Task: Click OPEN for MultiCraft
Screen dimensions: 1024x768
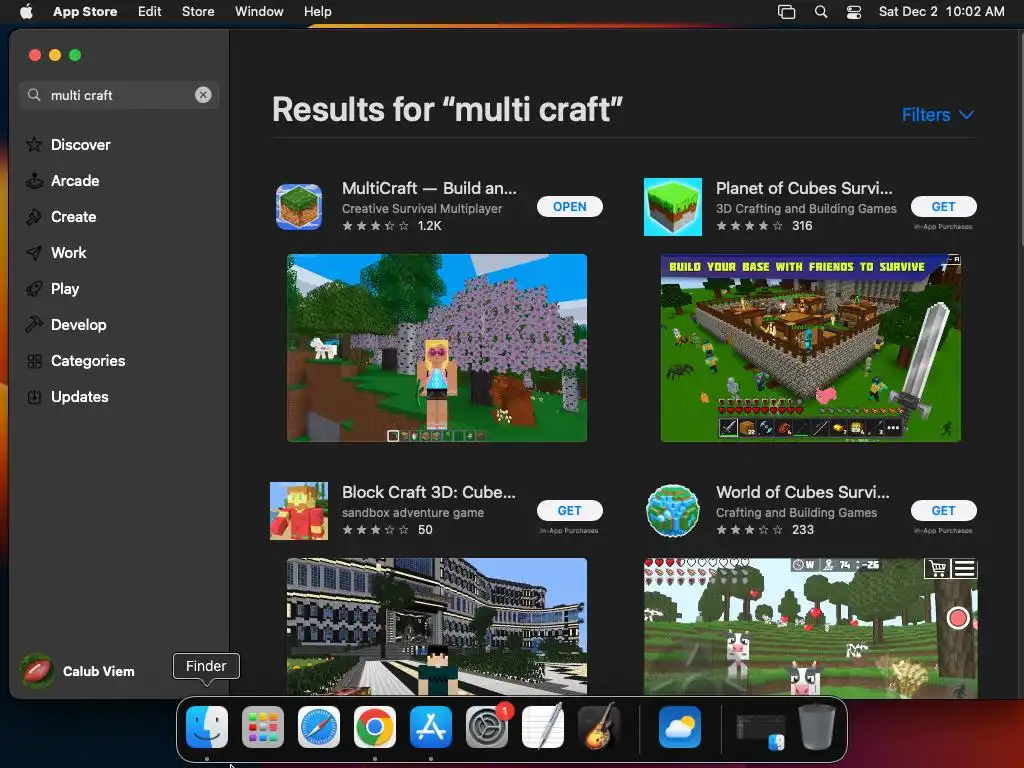Action: coord(569,206)
